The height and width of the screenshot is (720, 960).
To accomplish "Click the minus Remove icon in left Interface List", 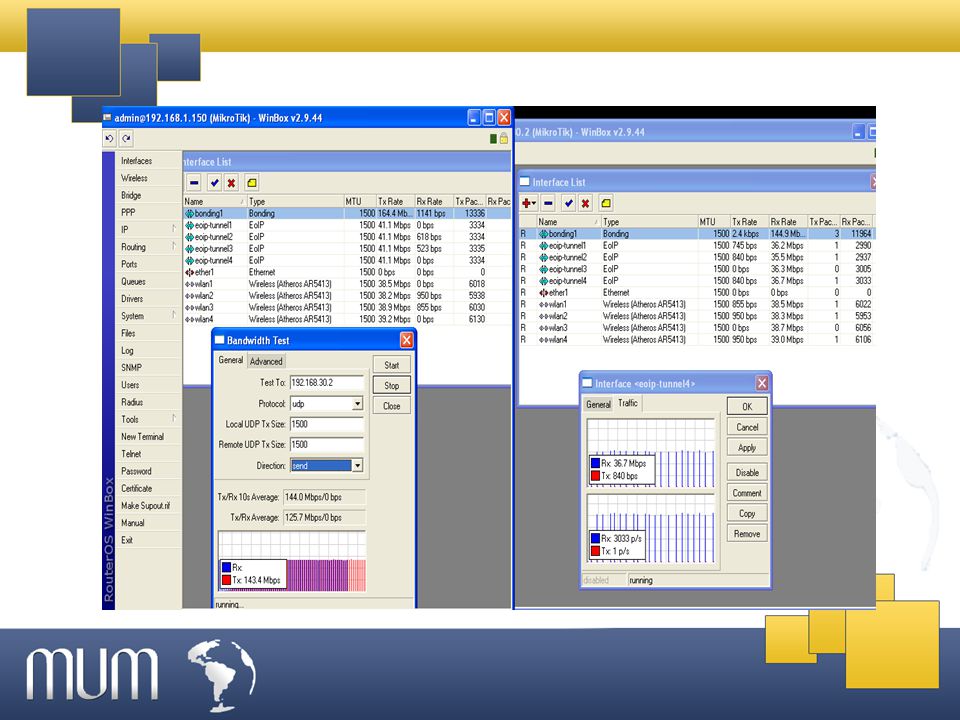I will click(x=194, y=182).
